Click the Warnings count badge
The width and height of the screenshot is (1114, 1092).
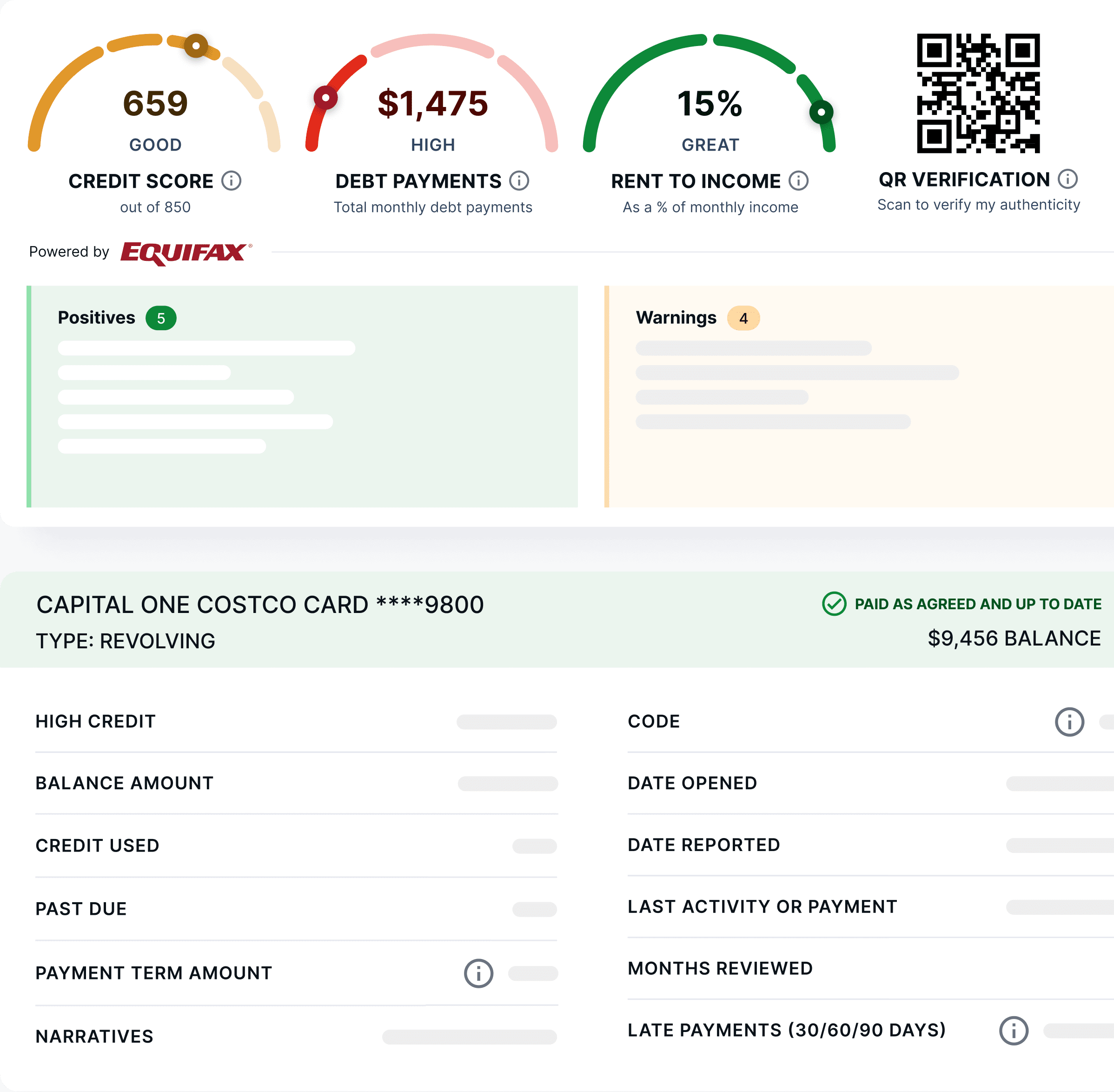[x=743, y=318]
